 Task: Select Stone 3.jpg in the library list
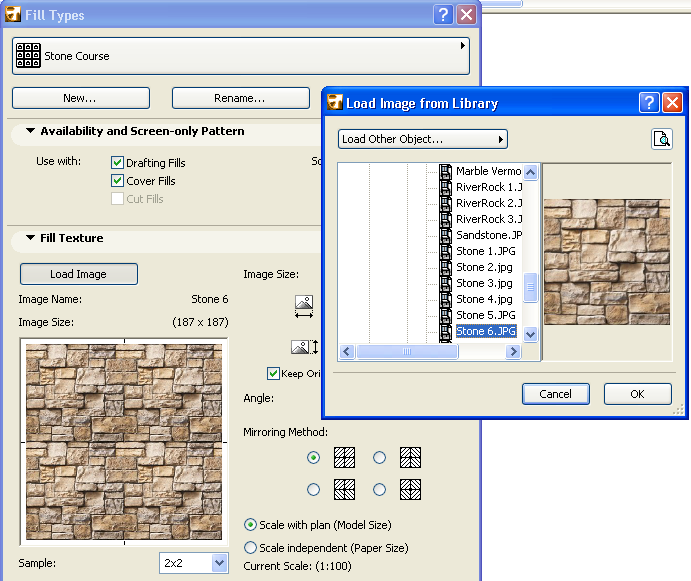[484, 283]
